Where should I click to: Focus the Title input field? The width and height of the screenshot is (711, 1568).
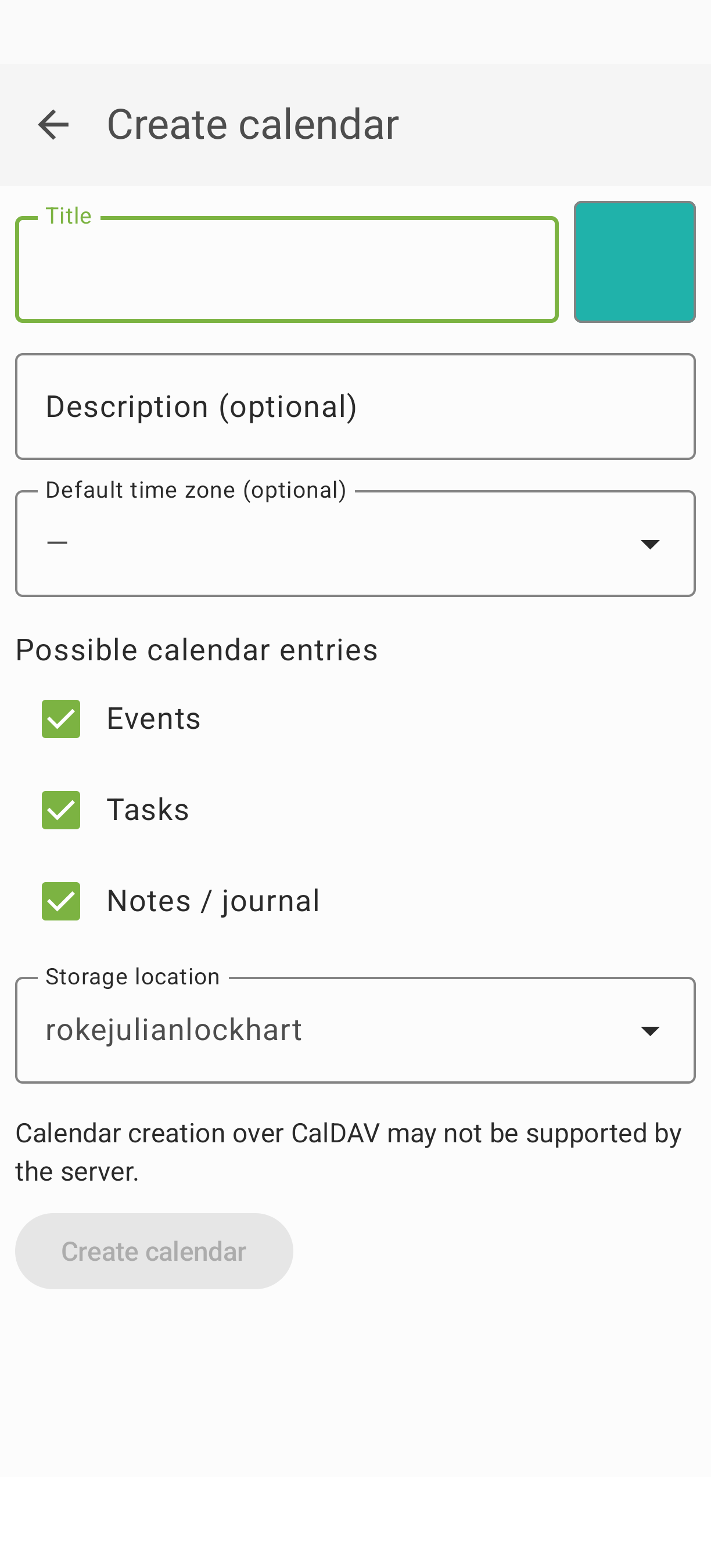point(287,270)
